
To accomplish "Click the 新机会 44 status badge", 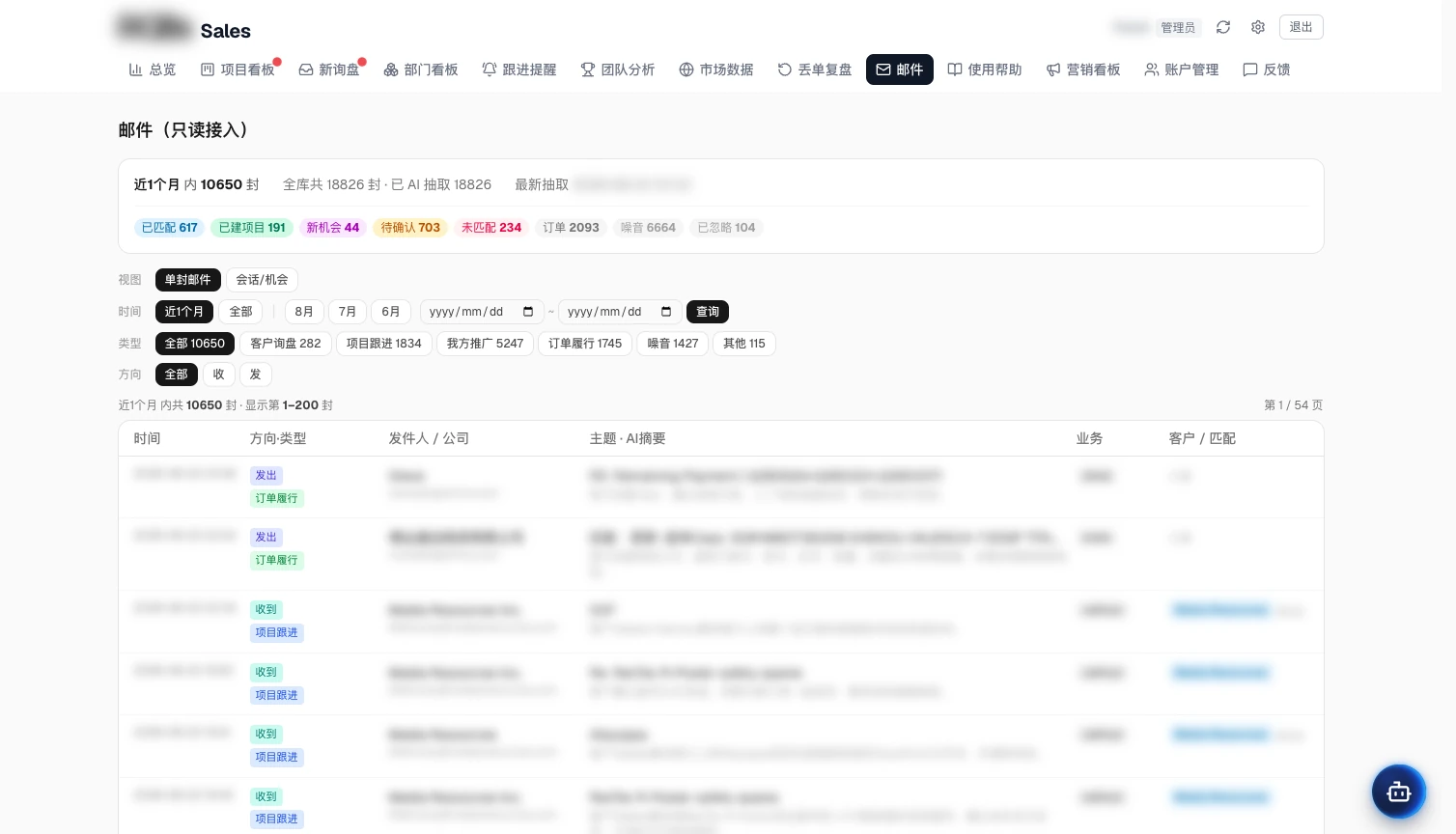I will (x=333, y=228).
